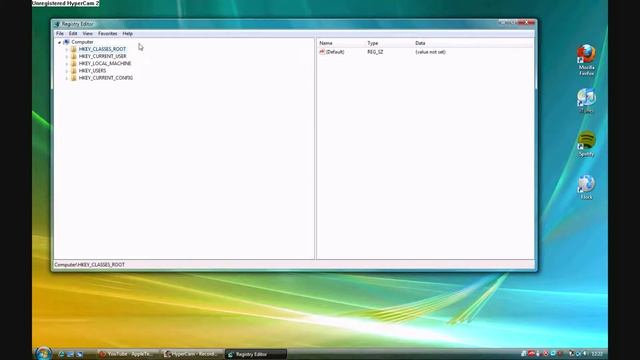Select the Computer node icon

tap(67, 42)
